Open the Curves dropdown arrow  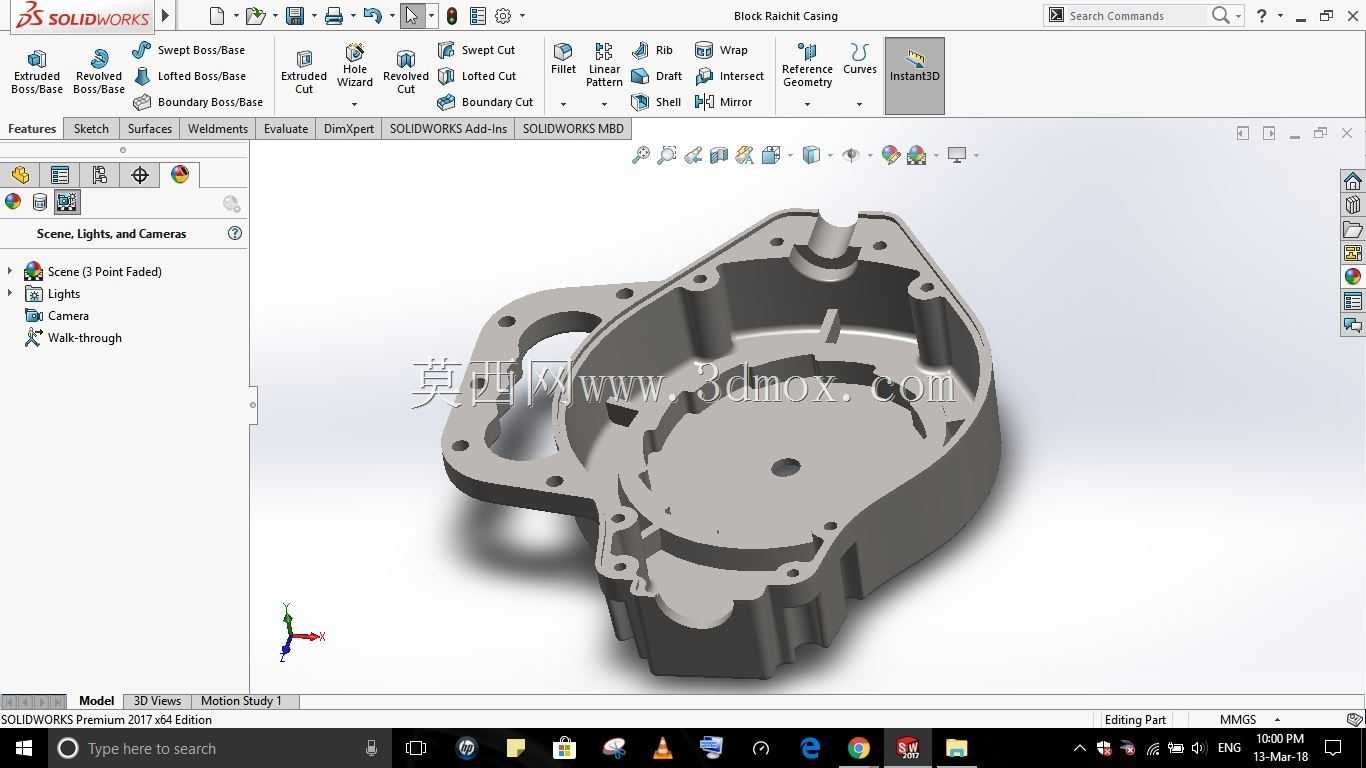859,104
